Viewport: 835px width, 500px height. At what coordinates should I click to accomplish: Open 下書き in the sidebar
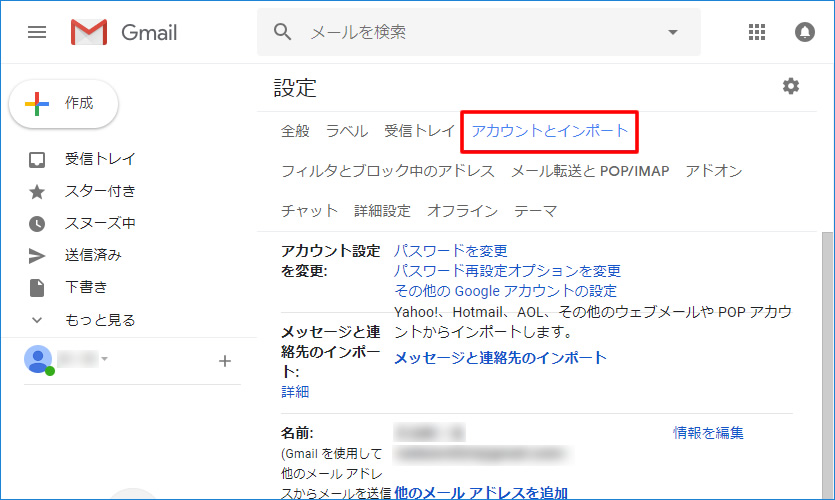click(x=86, y=287)
